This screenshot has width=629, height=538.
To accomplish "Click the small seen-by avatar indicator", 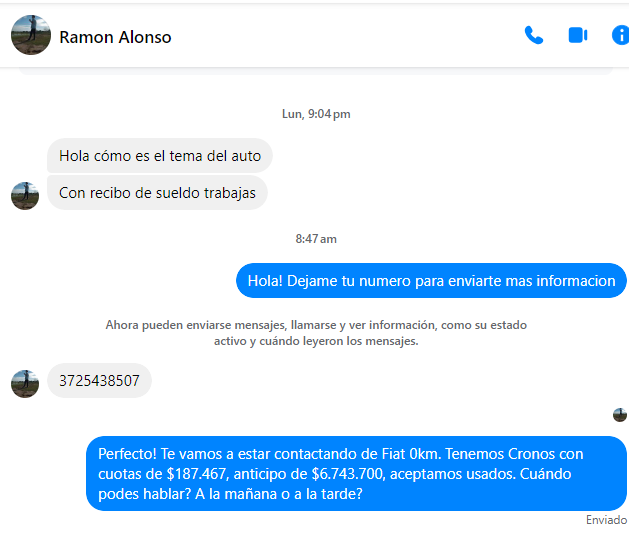I will pos(620,415).
